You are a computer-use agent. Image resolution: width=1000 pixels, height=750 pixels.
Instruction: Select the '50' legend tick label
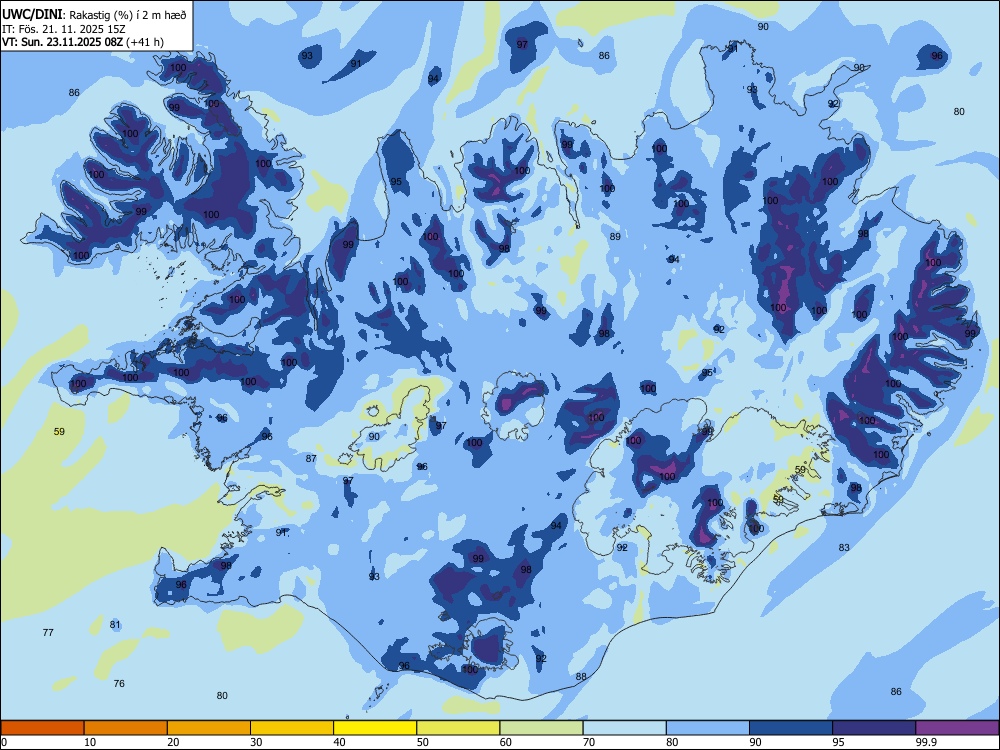[423, 742]
